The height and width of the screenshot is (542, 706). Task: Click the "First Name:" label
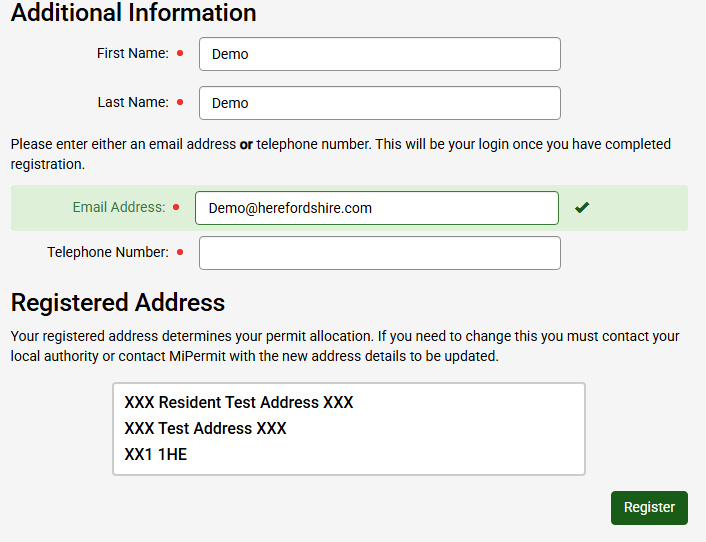point(133,54)
